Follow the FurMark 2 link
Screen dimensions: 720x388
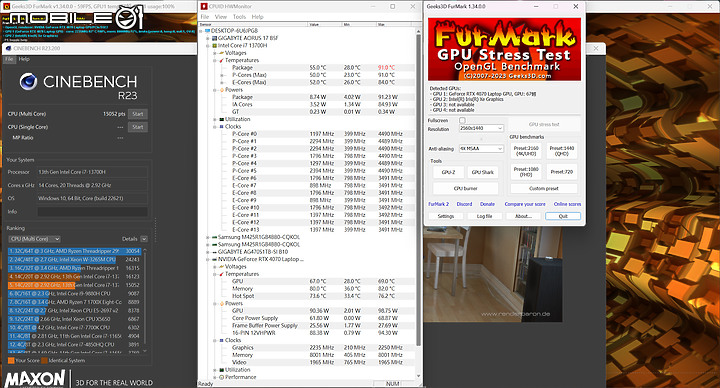[x=439, y=204]
